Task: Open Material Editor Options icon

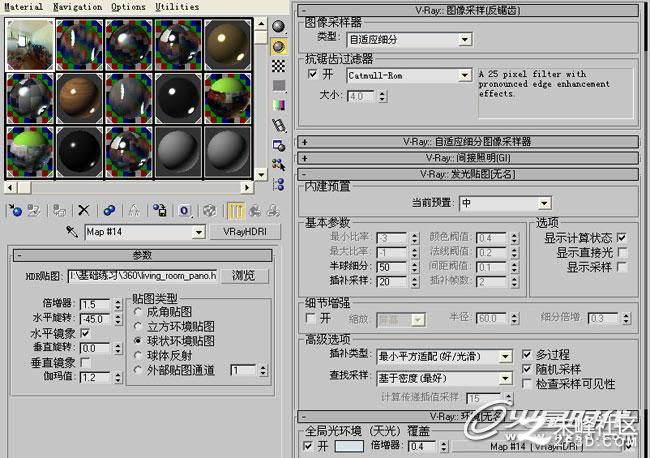Action: [278, 145]
